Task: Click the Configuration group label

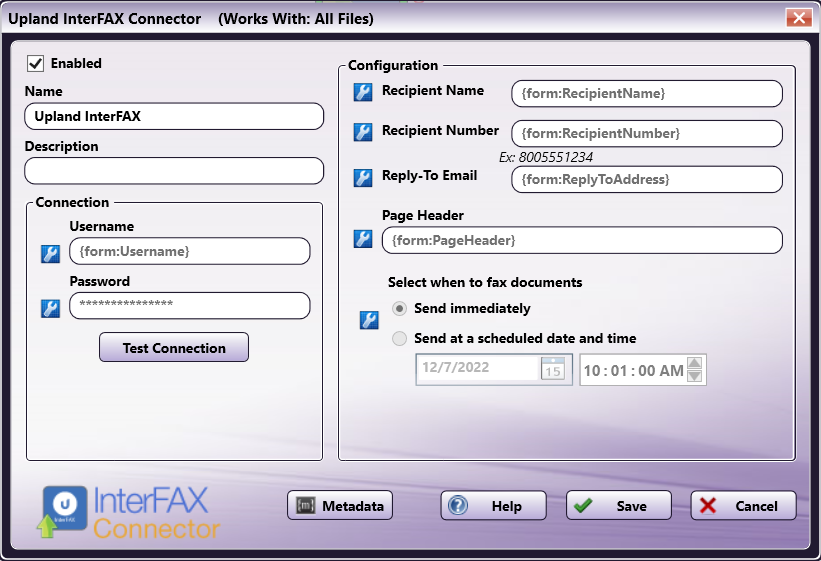Action: [393, 65]
